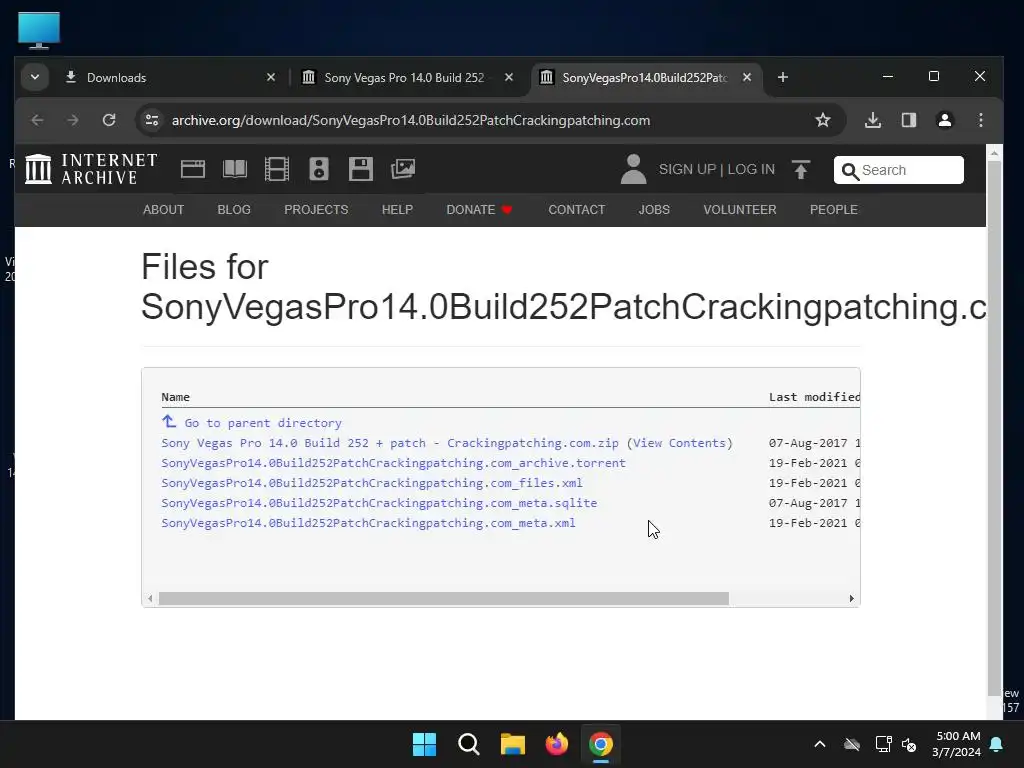
Task: Click the Internet Archive search field
Action: click(899, 170)
